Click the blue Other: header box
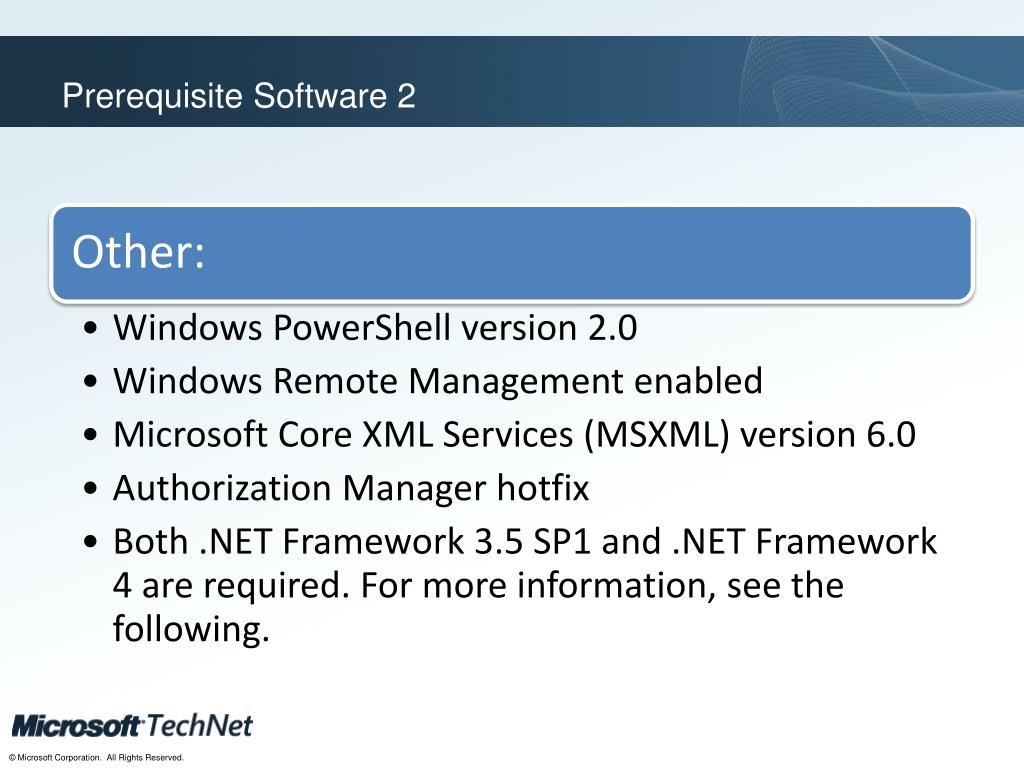This screenshot has height=768, width=1024. 511,253
